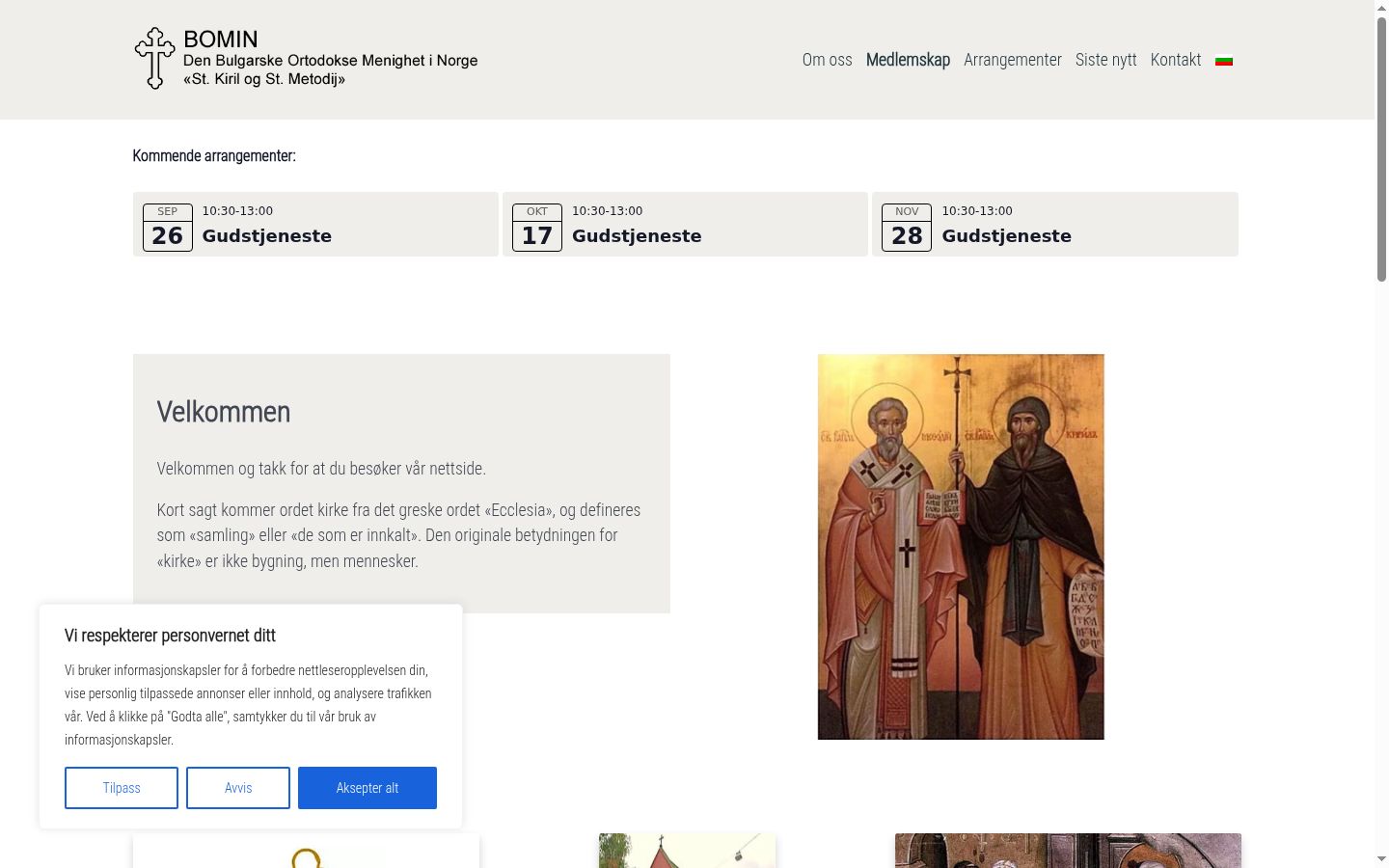Click the Kommende arrangementer label

click(214, 155)
